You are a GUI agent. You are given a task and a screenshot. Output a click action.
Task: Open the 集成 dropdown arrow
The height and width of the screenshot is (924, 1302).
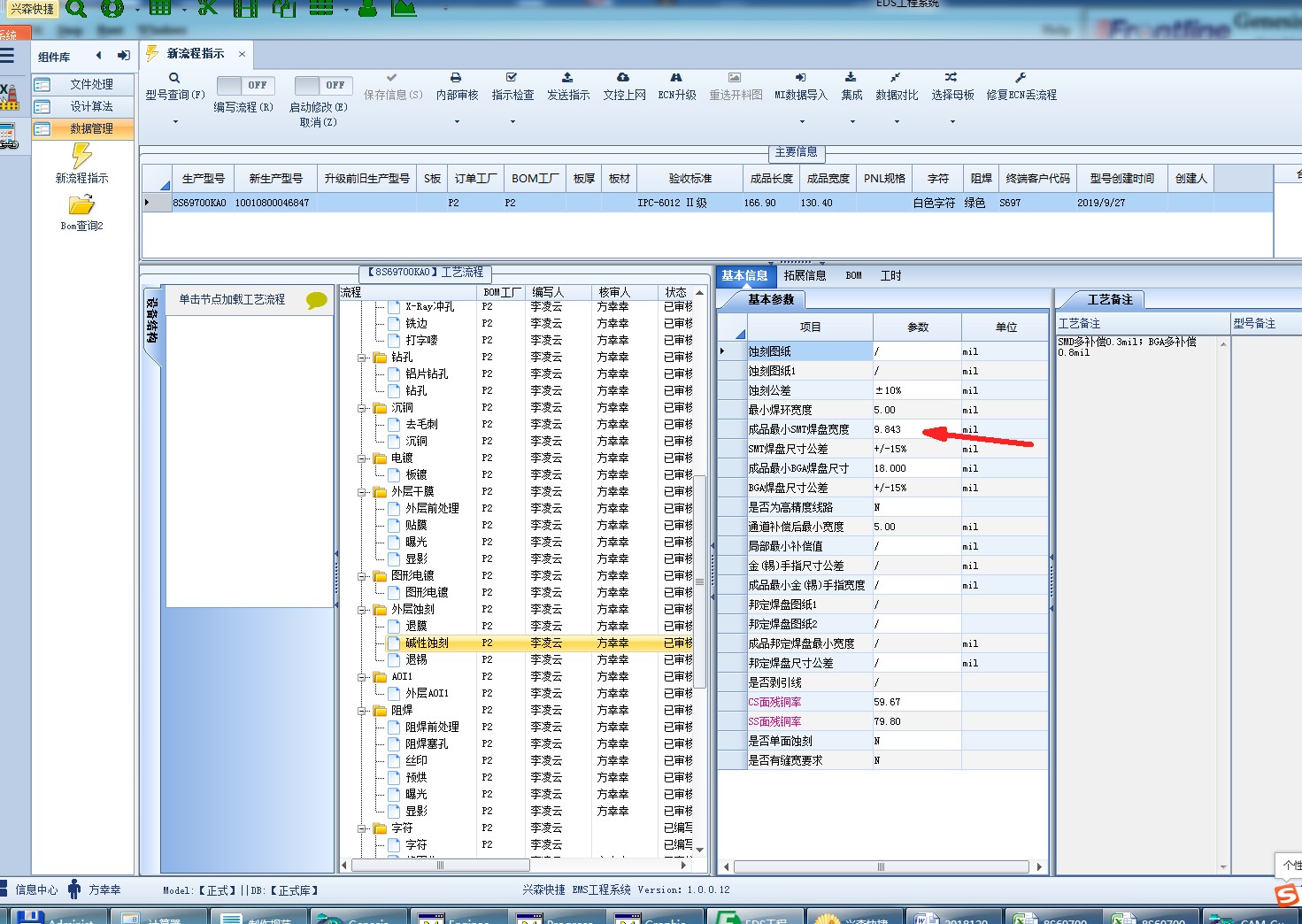coord(852,121)
